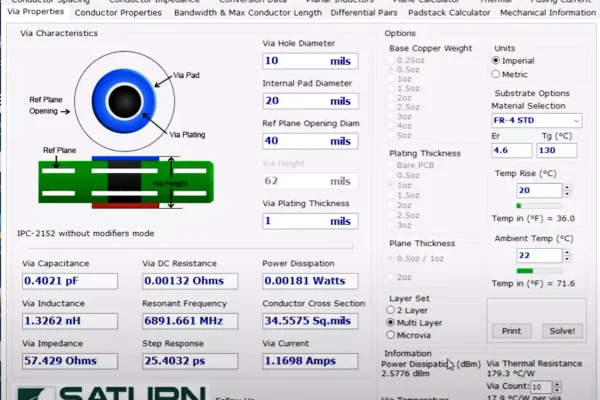
Task: Open the Bandwidth & Max Conductor Length tab
Action: [248, 13]
